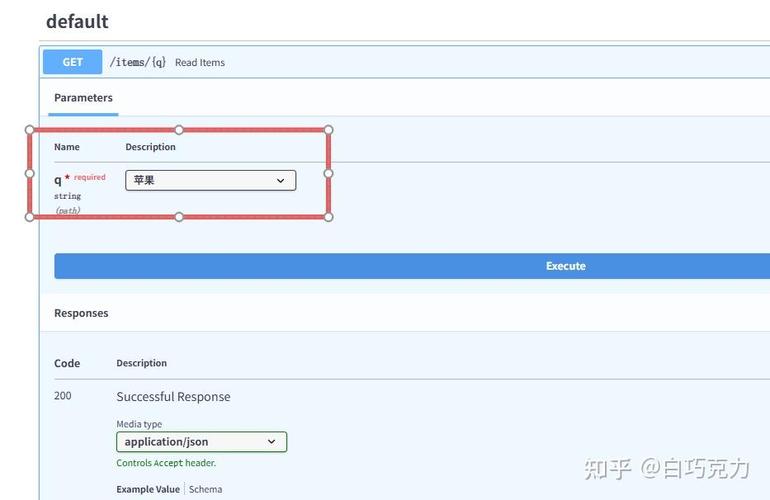This screenshot has width=770, height=500.
Task: Click the Media type label
Action: coord(139,424)
